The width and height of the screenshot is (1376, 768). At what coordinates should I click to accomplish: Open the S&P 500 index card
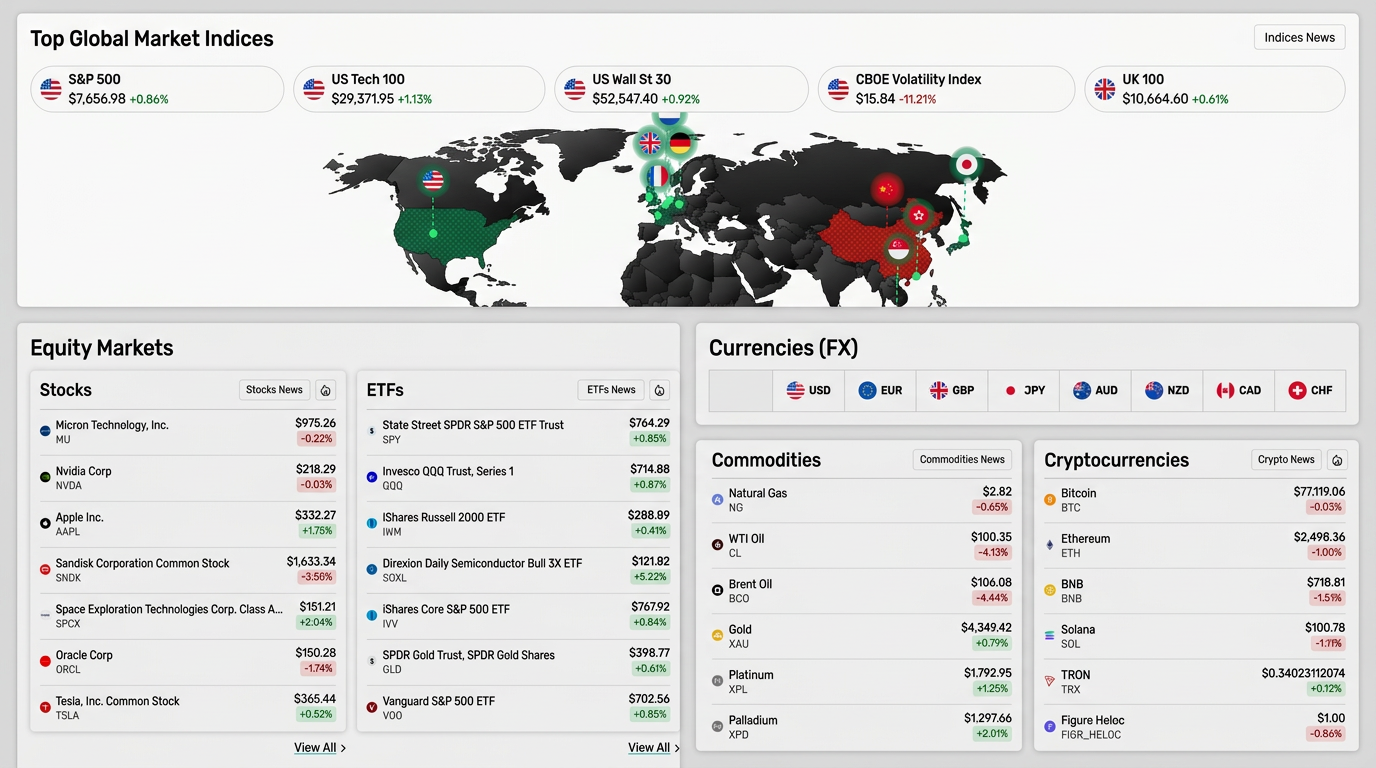pyautogui.click(x=157, y=89)
